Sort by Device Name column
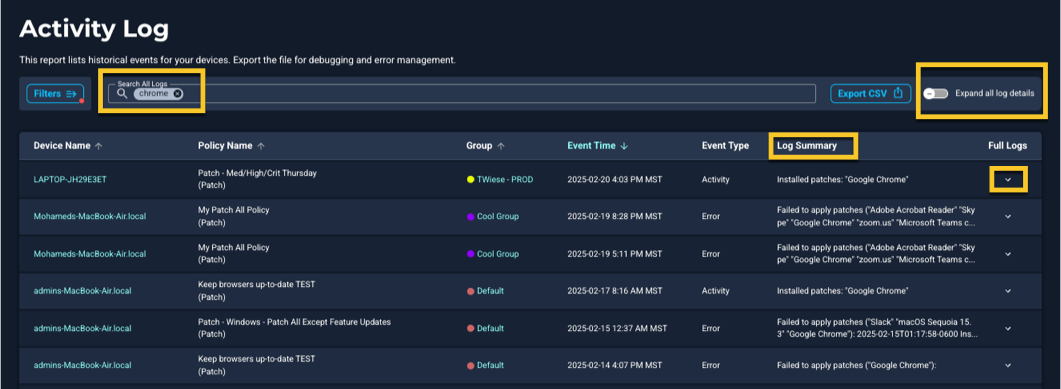Screen dimensions: 1061x389 [68, 145]
